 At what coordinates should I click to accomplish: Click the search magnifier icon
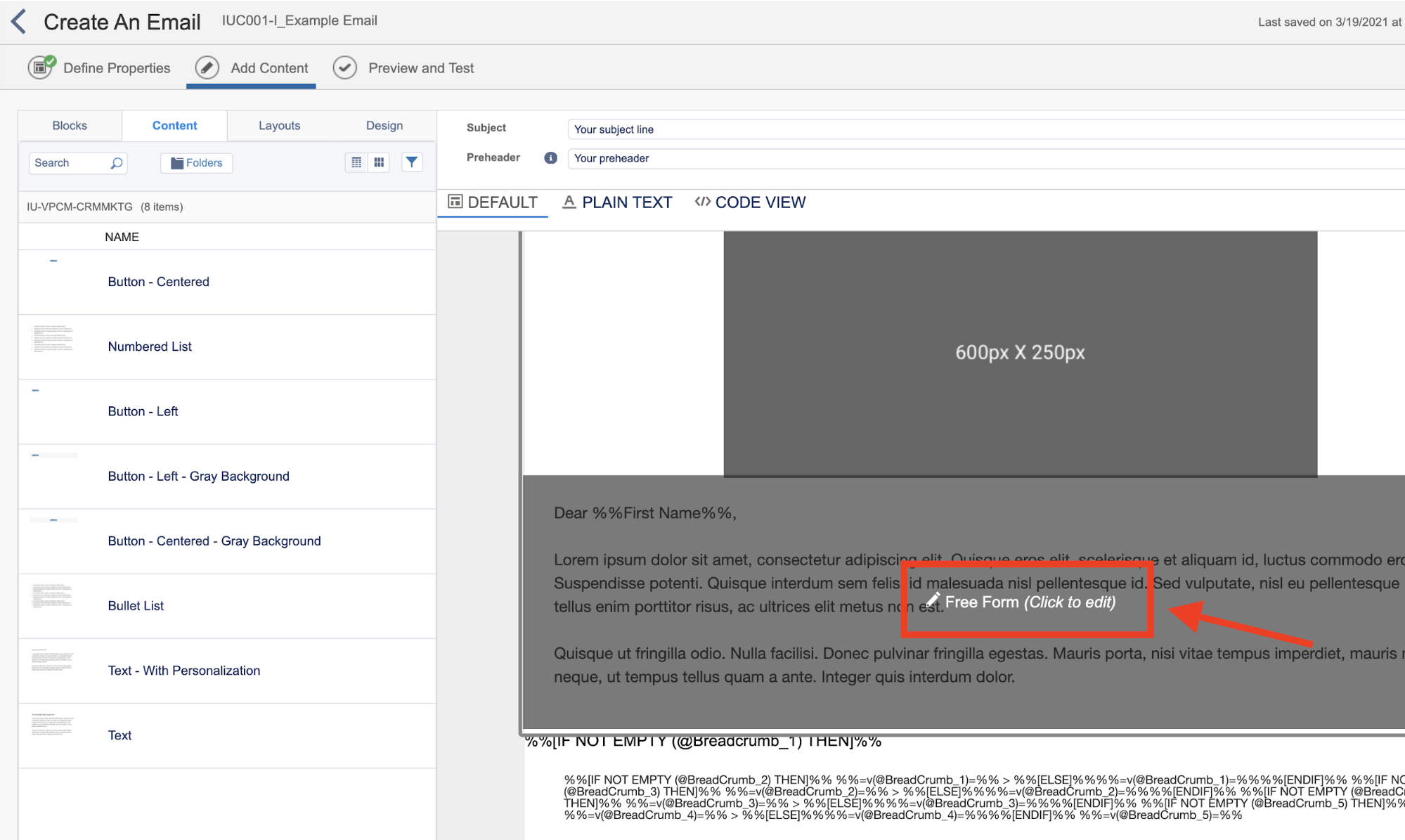[x=117, y=163]
